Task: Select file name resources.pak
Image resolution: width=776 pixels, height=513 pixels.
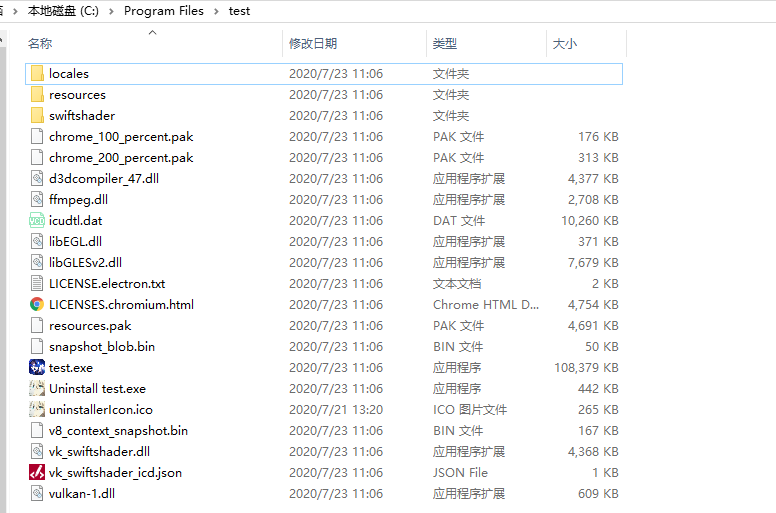Action: click(90, 326)
